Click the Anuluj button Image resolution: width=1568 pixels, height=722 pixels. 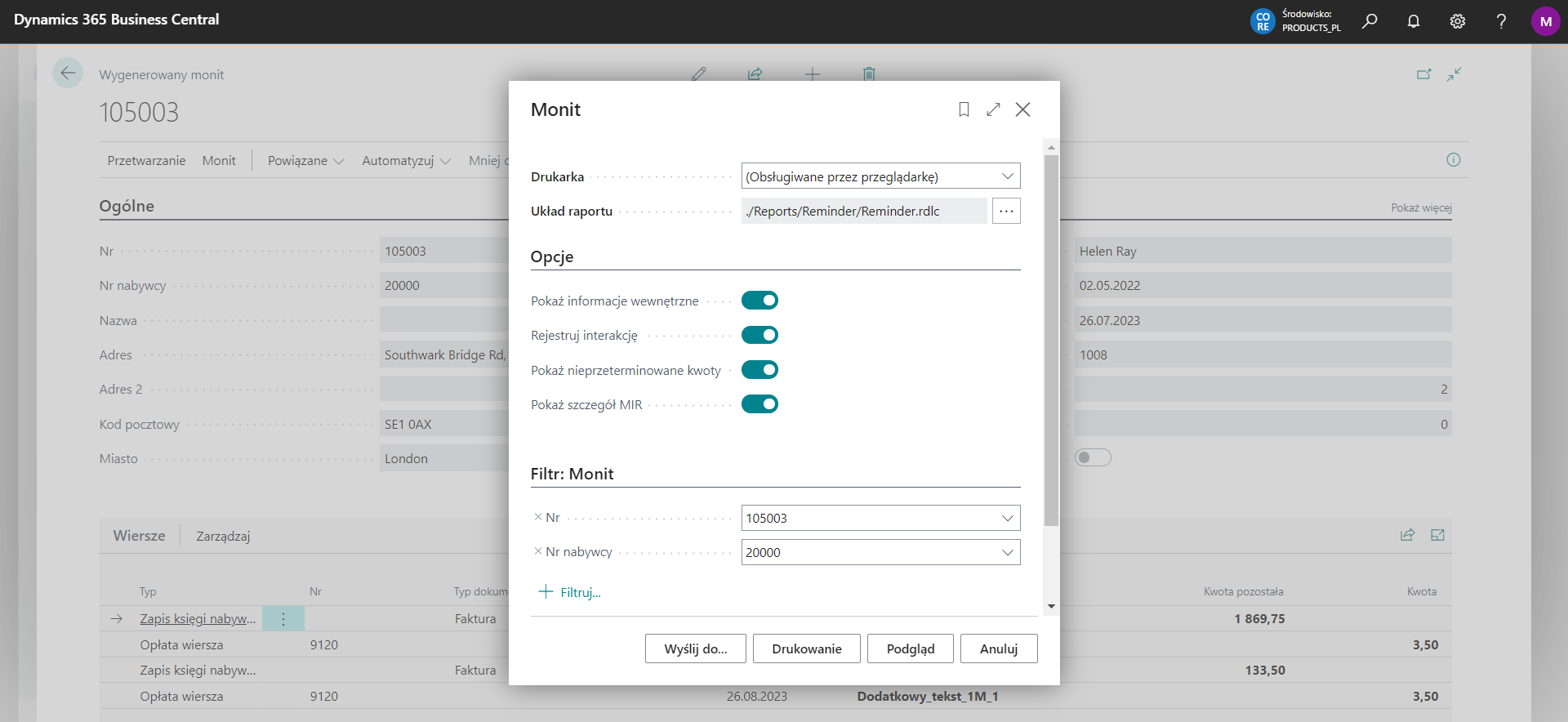point(999,648)
